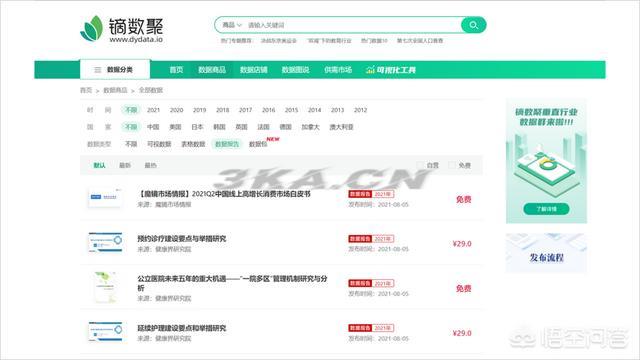
Task: Sort results by 最新
Action: click(125, 165)
